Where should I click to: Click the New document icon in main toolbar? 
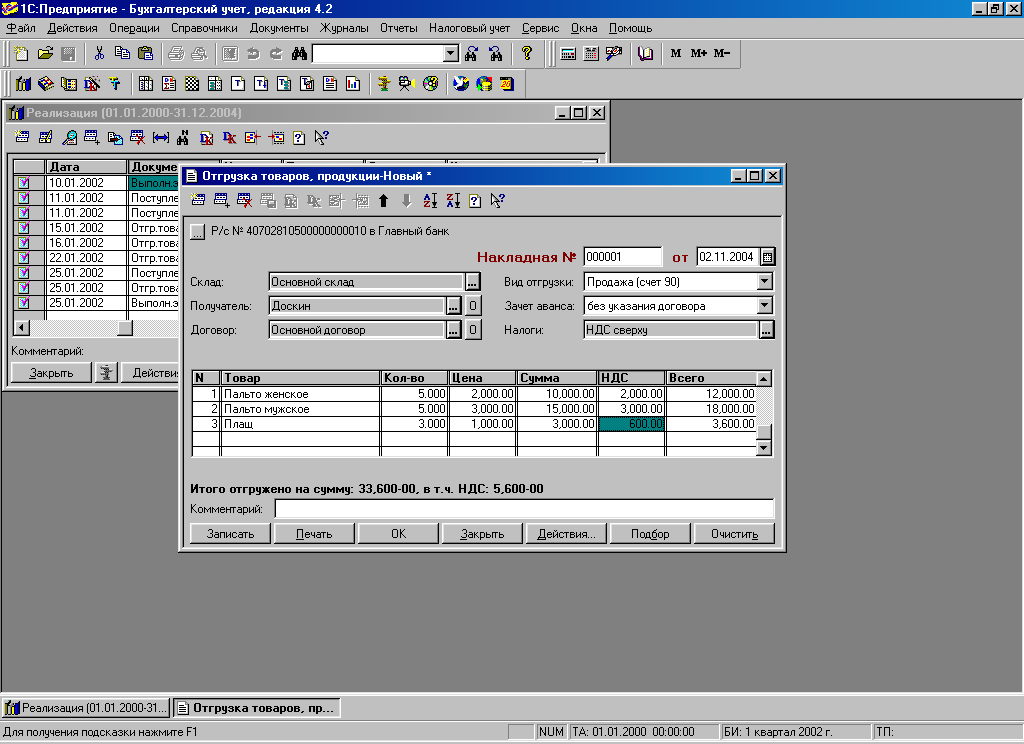coord(22,54)
